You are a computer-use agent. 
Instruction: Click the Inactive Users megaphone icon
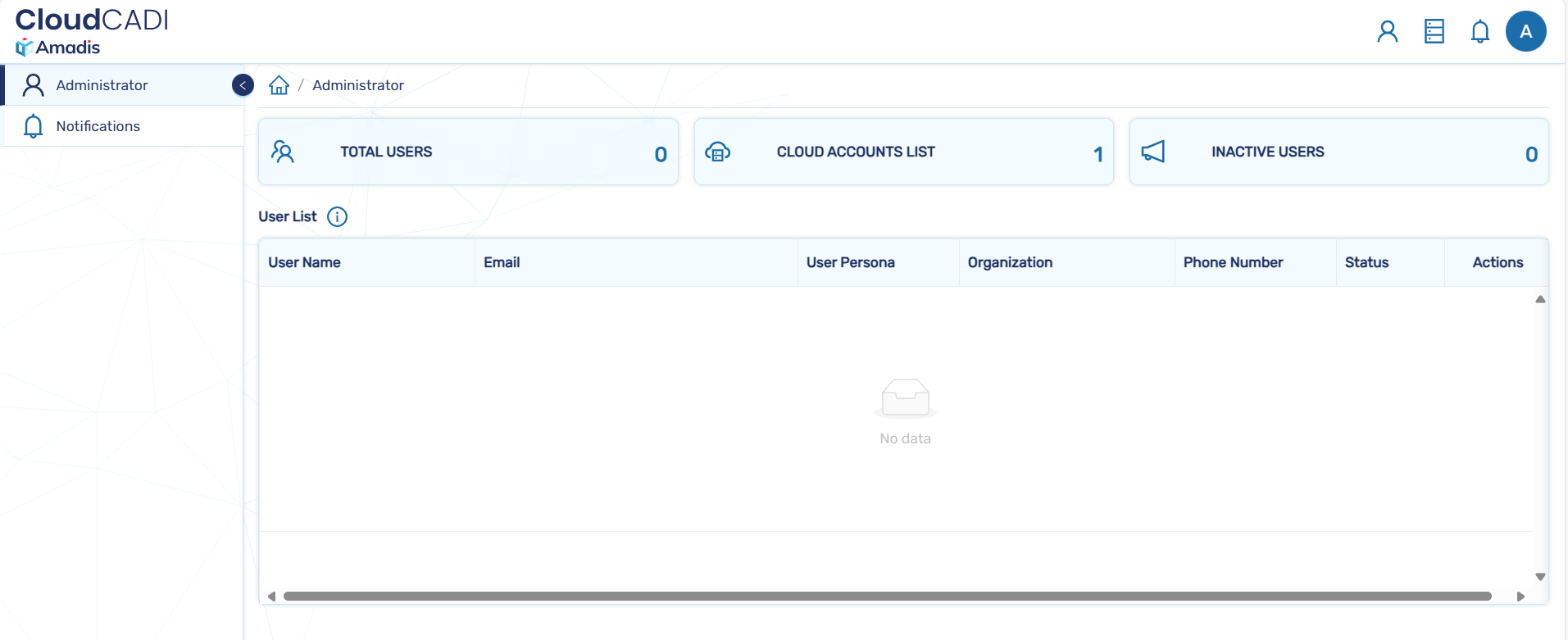1152,152
